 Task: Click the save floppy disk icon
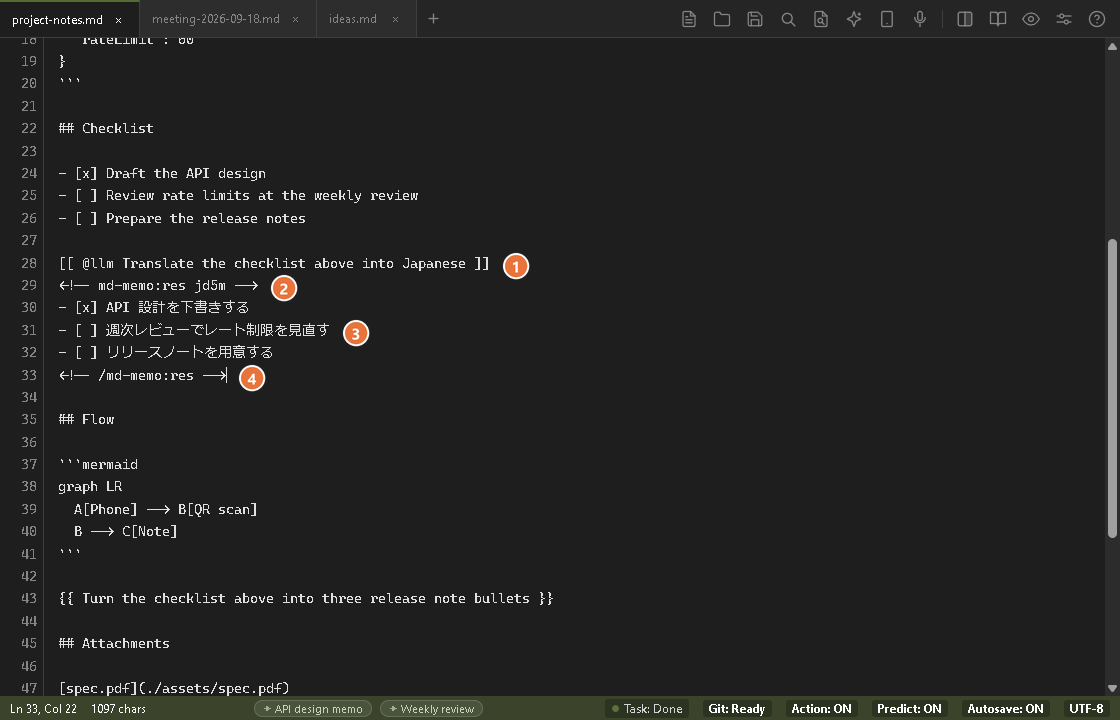754,19
